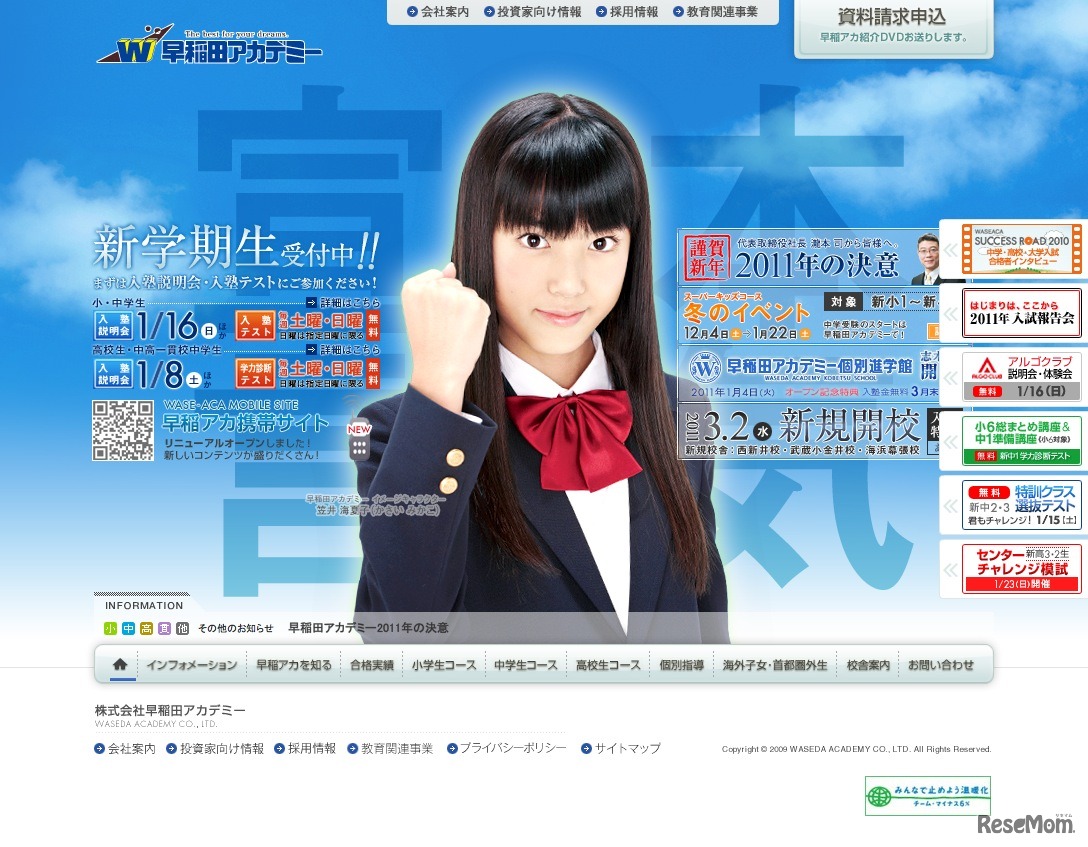This screenshot has height=847, width=1088.
Task: Open news 早稲田アカデミー2011年の決意
Action: (x=368, y=628)
